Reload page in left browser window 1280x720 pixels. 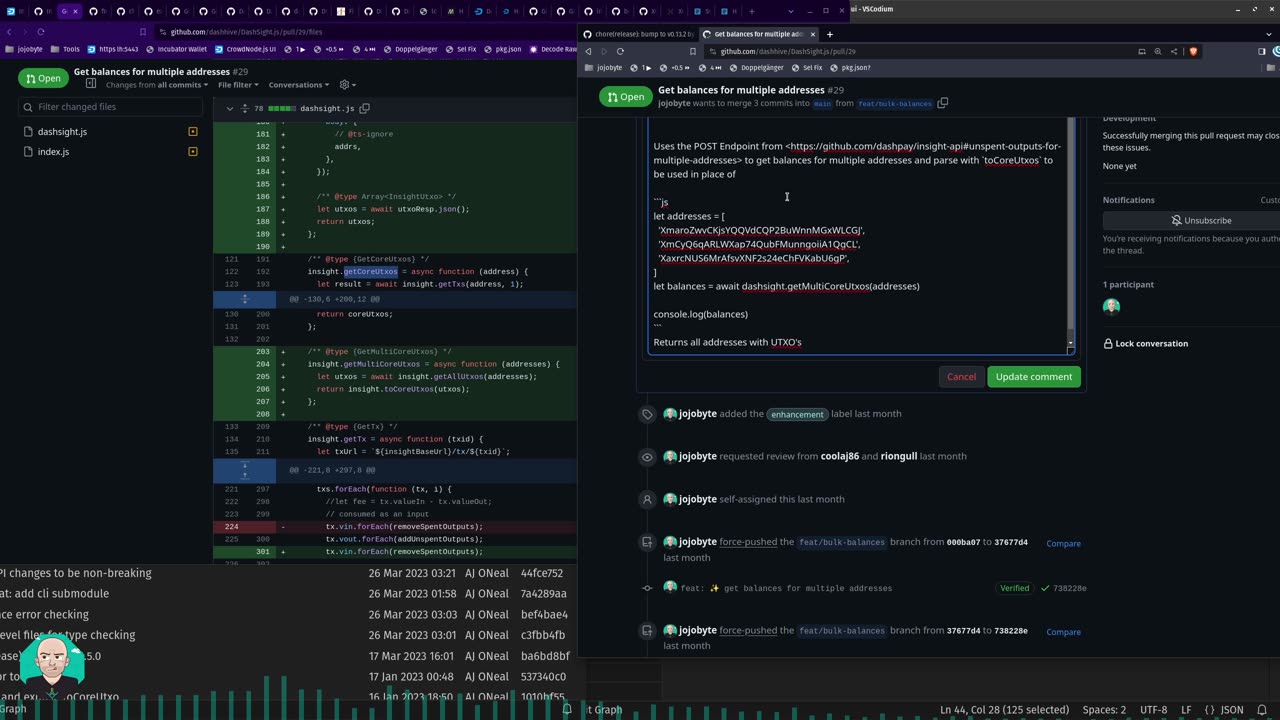pyautogui.click(x=40, y=32)
